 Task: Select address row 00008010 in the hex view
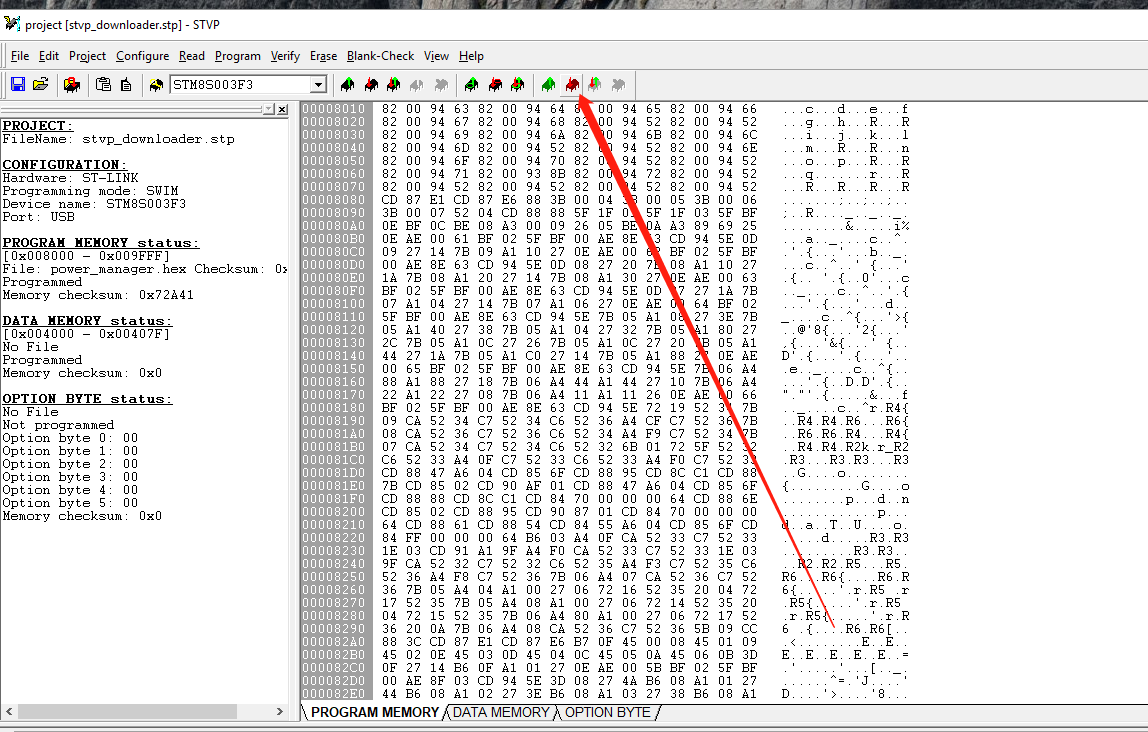tap(333, 109)
